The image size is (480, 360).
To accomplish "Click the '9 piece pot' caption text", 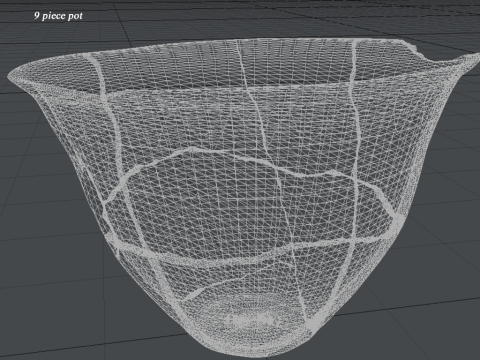I will (58, 16).
